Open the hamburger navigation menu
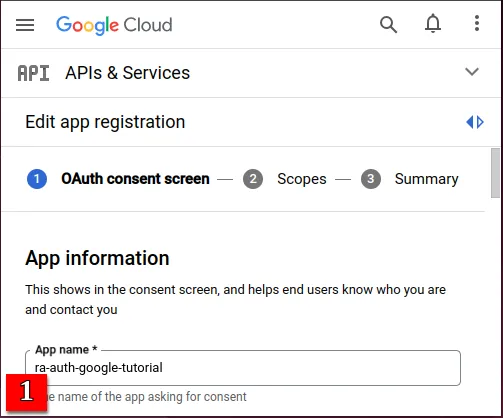Viewport: 503px width, 418px height. (25, 25)
